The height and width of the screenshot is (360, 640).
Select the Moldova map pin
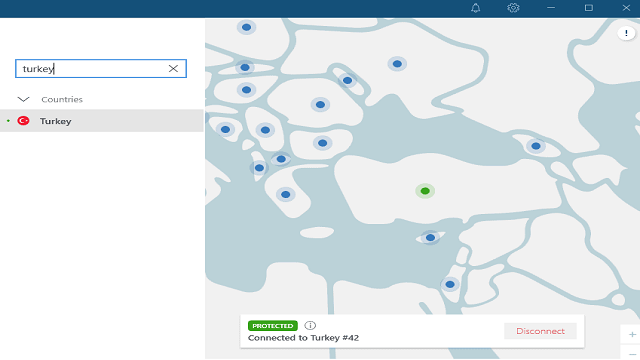pos(347,80)
